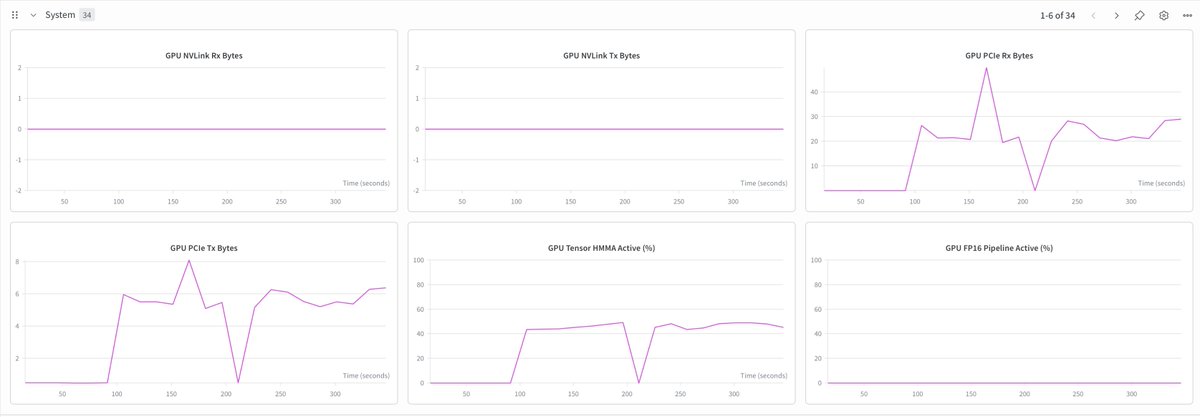Go to previous page of panels
Viewport: 1200px width, 417px height.
coord(1093,16)
